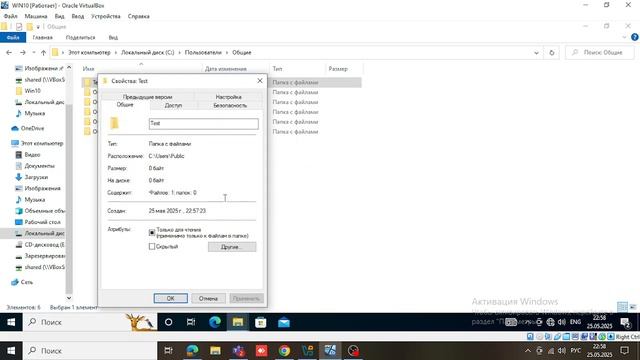Open the VirtualBox Файл menu
The image size is (640, 360).
pos(11,16)
